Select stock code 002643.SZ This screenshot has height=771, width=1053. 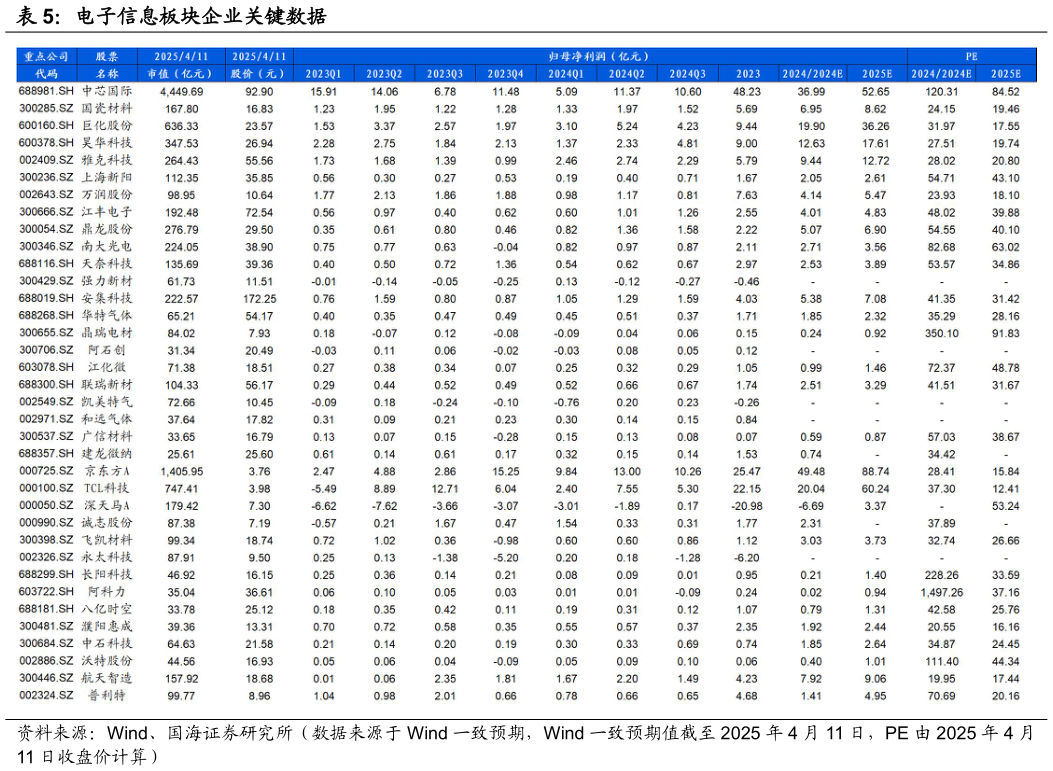pos(46,194)
